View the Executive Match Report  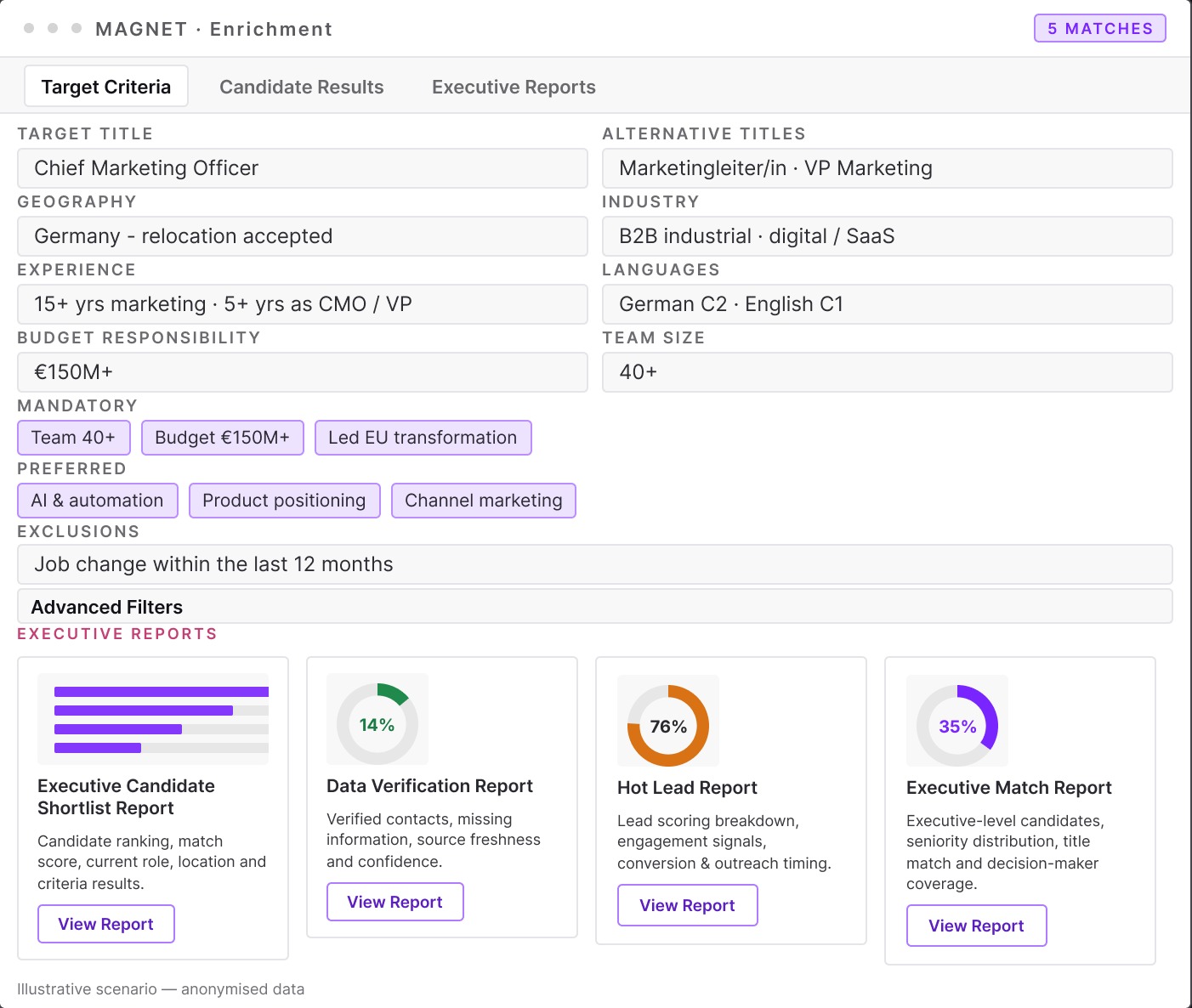pyautogui.click(x=977, y=926)
